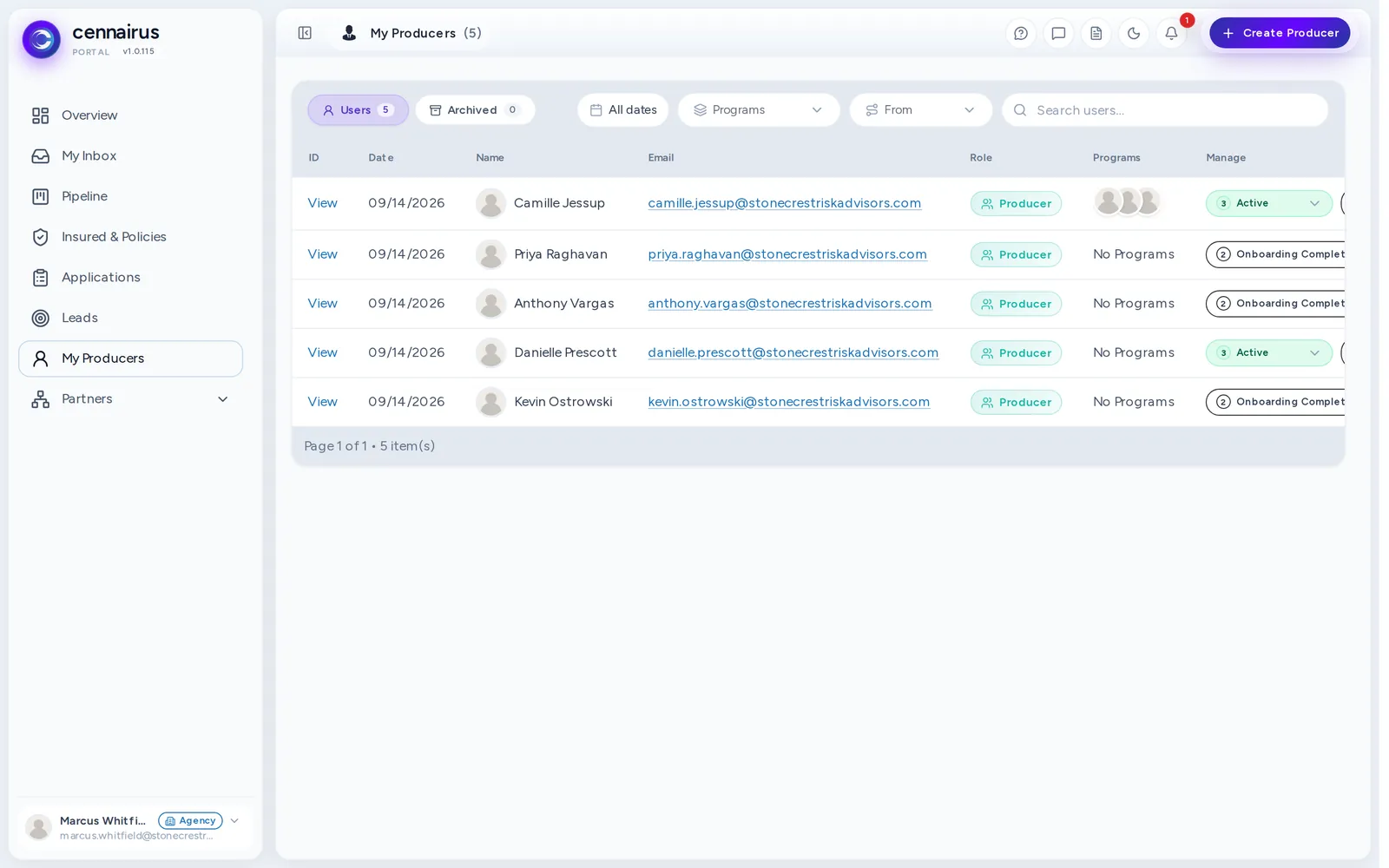Image resolution: width=1389 pixels, height=868 pixels.
Task: Select My Producers sidebar item
Action: click(x=130, y=358)
